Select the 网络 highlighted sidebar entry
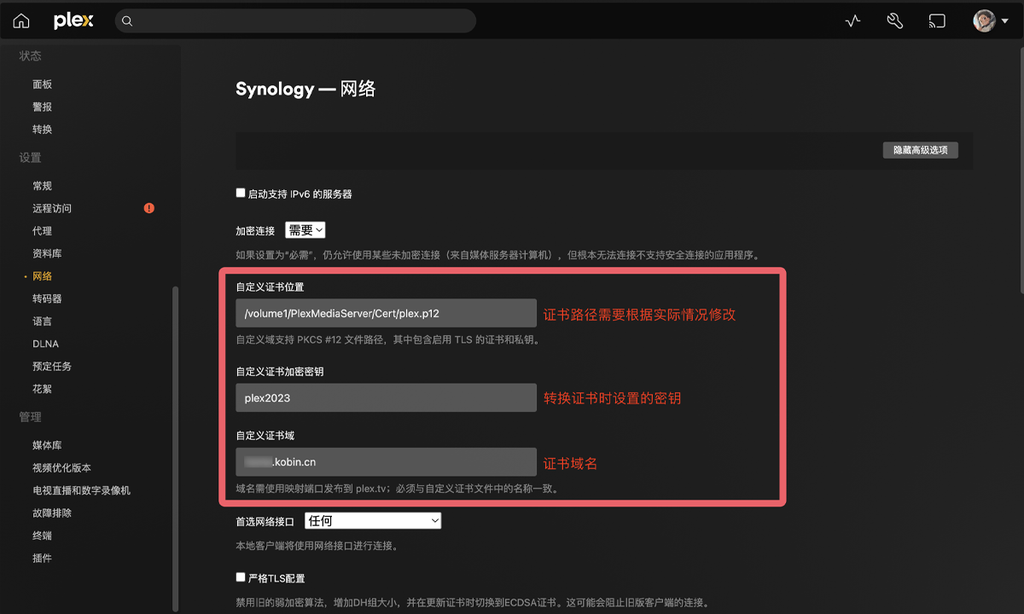The image size is (1024, 614). pos(44,276)
